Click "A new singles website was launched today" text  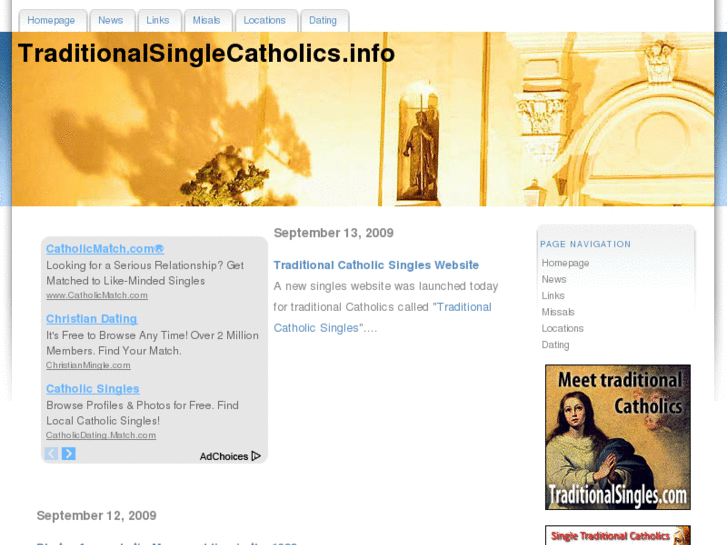click(x=386, y=286)
